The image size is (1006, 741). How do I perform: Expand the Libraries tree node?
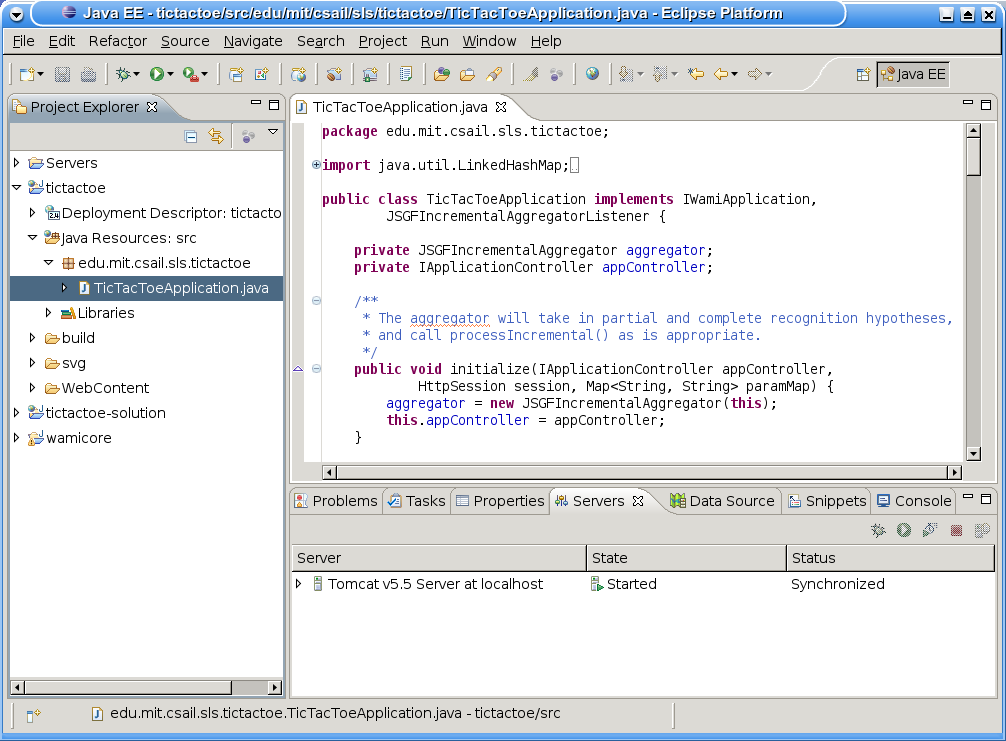click(x=49, y=313)
